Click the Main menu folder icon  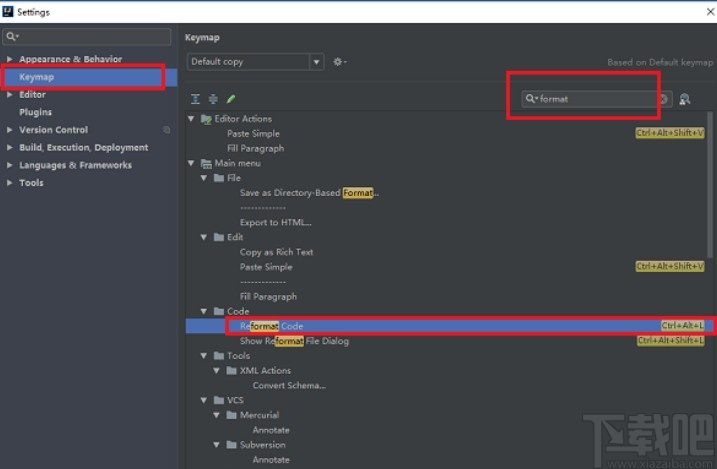(206, 164)
